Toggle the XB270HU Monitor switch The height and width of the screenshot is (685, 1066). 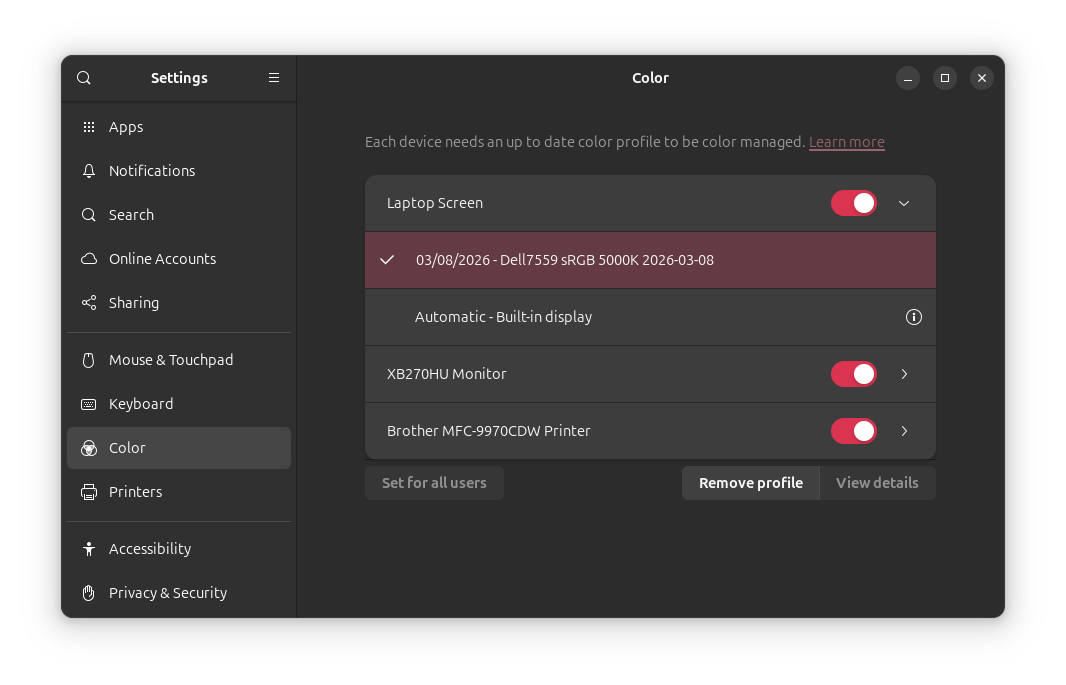(x=853, y=374)
